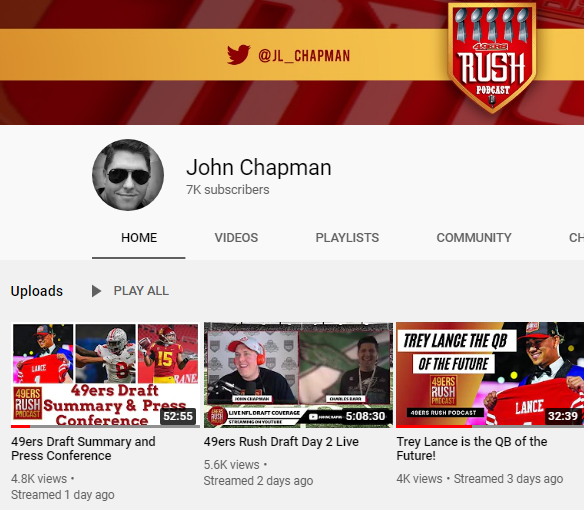Click the 52:55 duration badge
Viewport: 584px width, 510px height.
click(x=178, y=416)
